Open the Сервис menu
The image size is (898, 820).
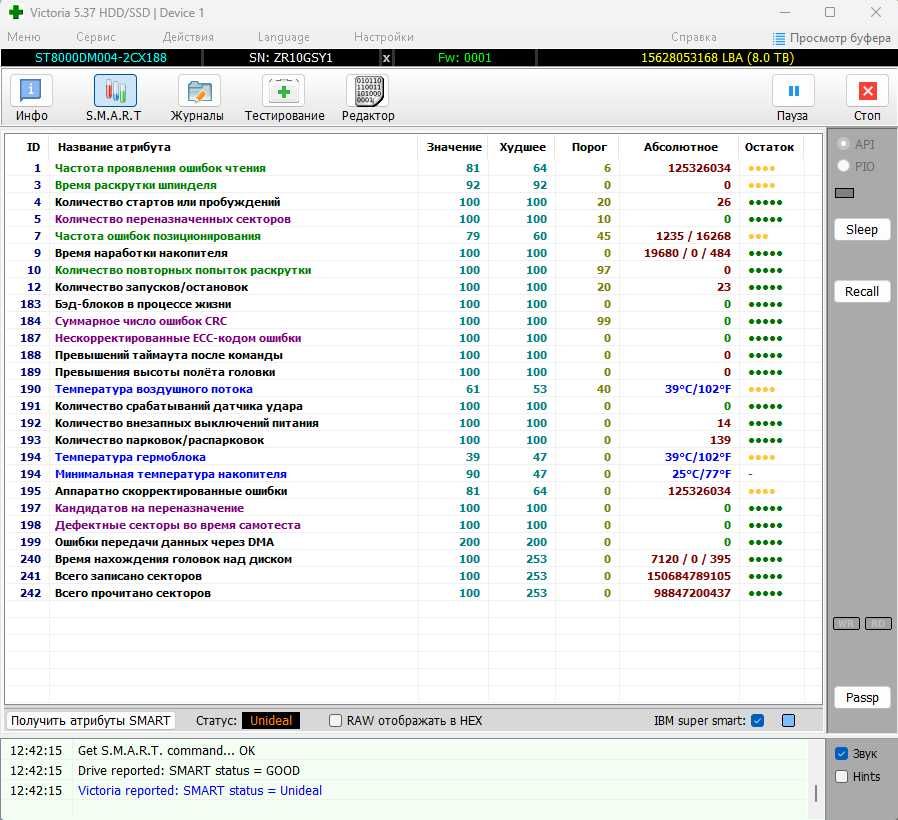click(96, 37)
